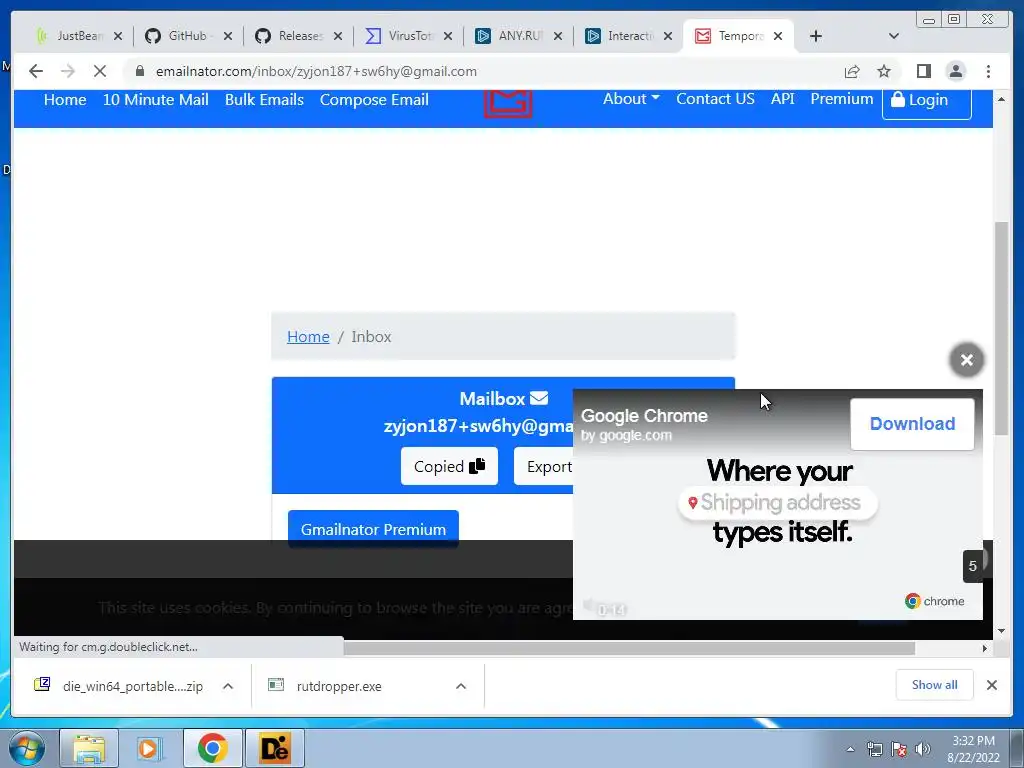This screenshot has height=768, width=1024.
Task: Click the Export button
Action: tap(543, 466)
